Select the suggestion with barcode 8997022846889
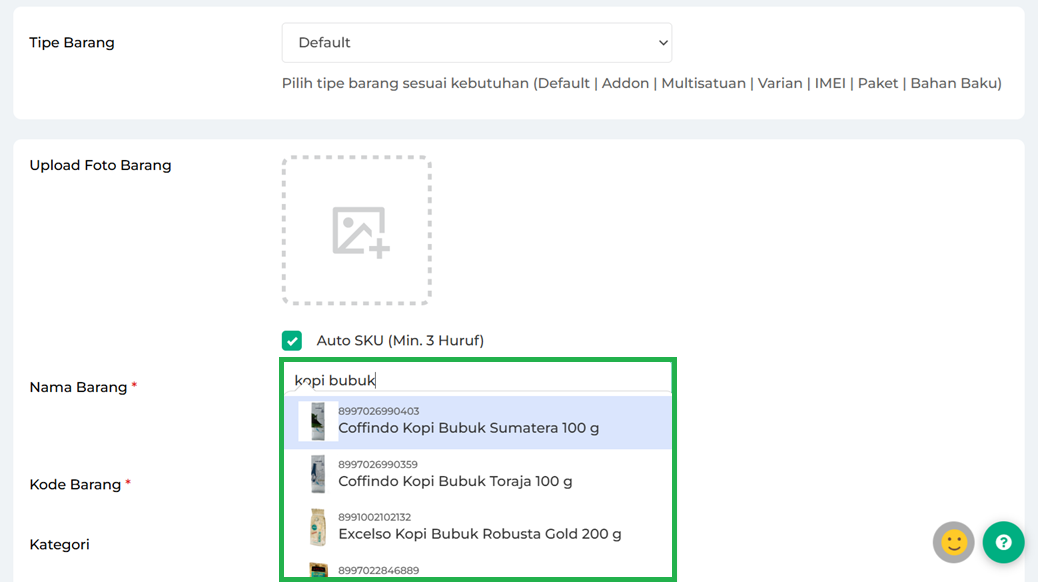This screenshot has width=1038, height=584. click(x=378, y=570)
